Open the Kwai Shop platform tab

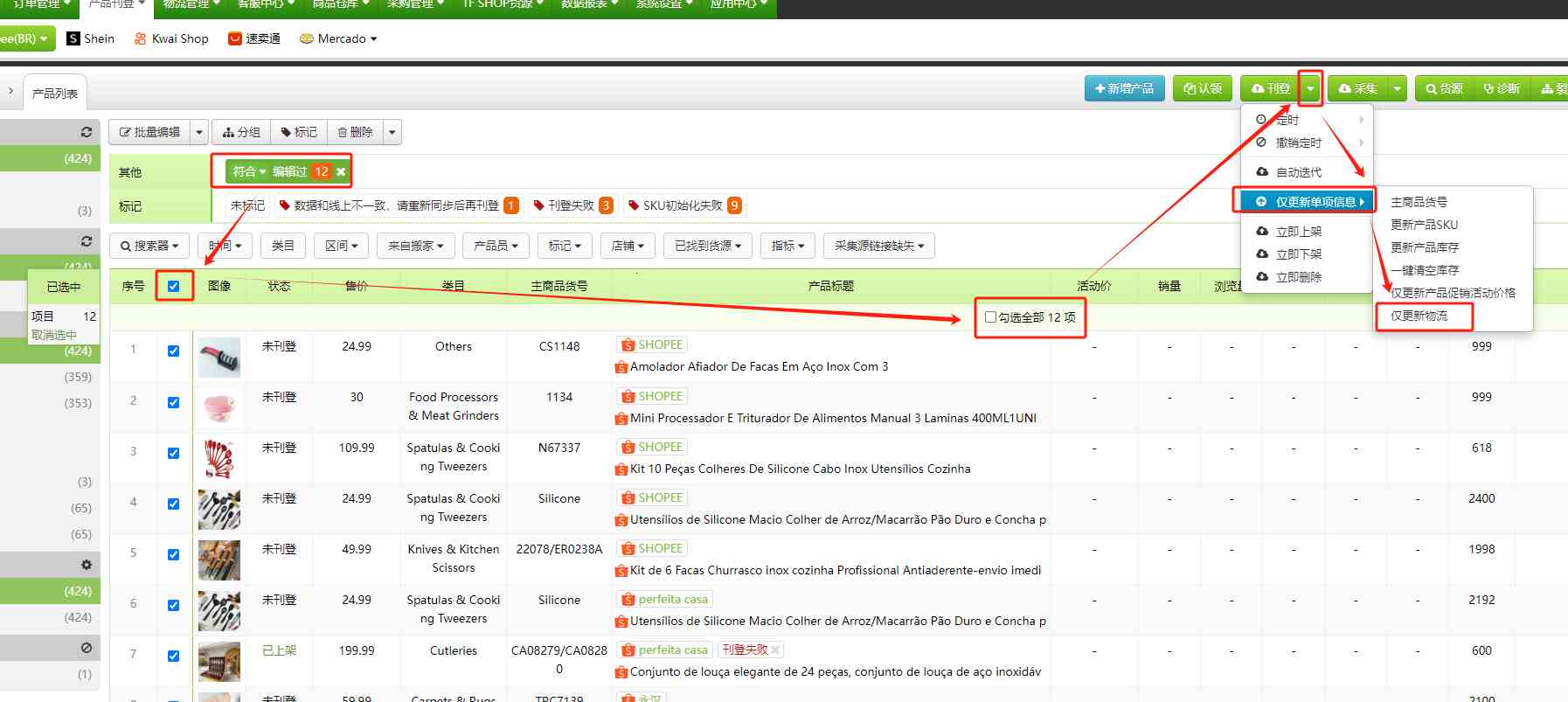171,38
